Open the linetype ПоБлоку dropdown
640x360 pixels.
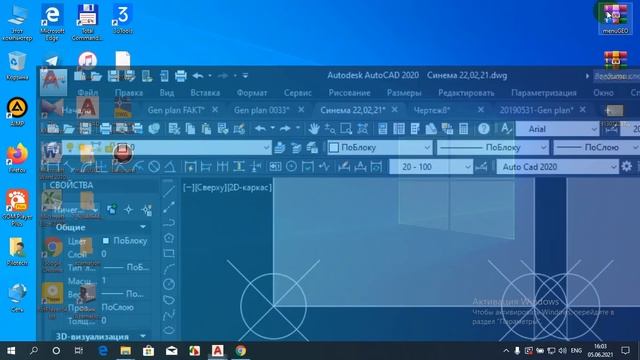493,147
